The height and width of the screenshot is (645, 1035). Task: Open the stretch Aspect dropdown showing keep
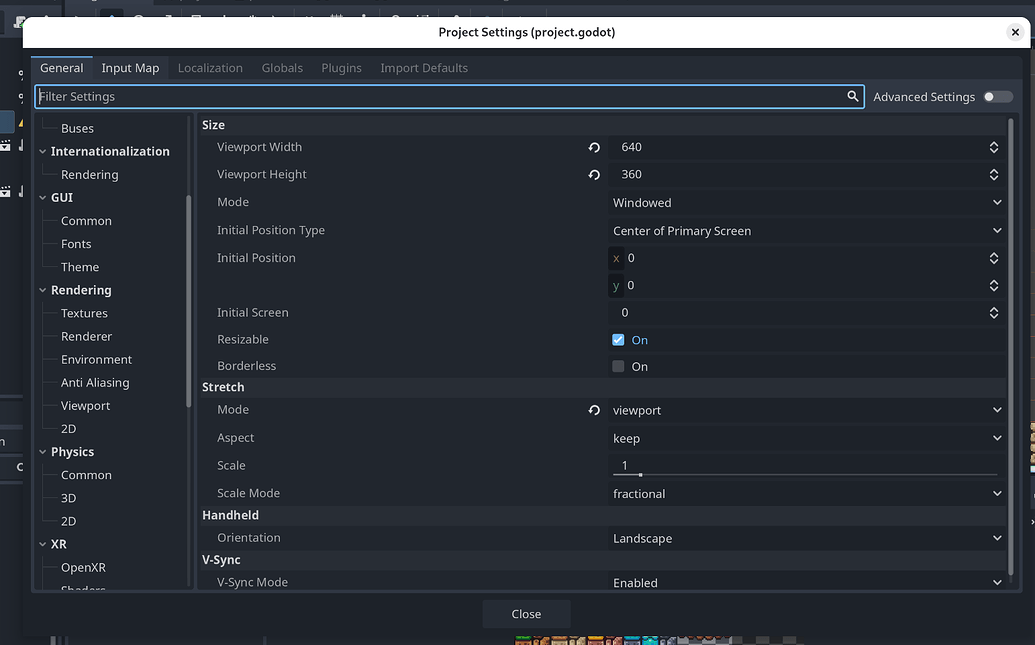pyautogui.click(x=806, y=438)
